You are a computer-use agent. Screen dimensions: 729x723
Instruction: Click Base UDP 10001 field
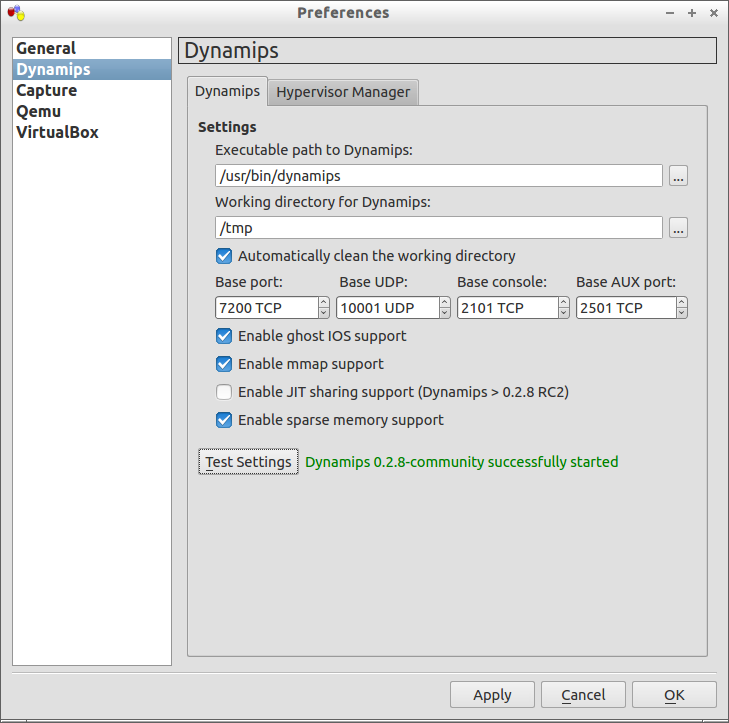pyautogui.click(x=388, y=308)
